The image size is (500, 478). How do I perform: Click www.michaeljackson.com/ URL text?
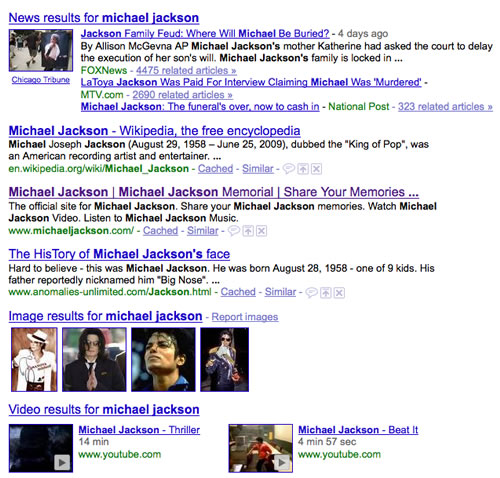(71, 231)
